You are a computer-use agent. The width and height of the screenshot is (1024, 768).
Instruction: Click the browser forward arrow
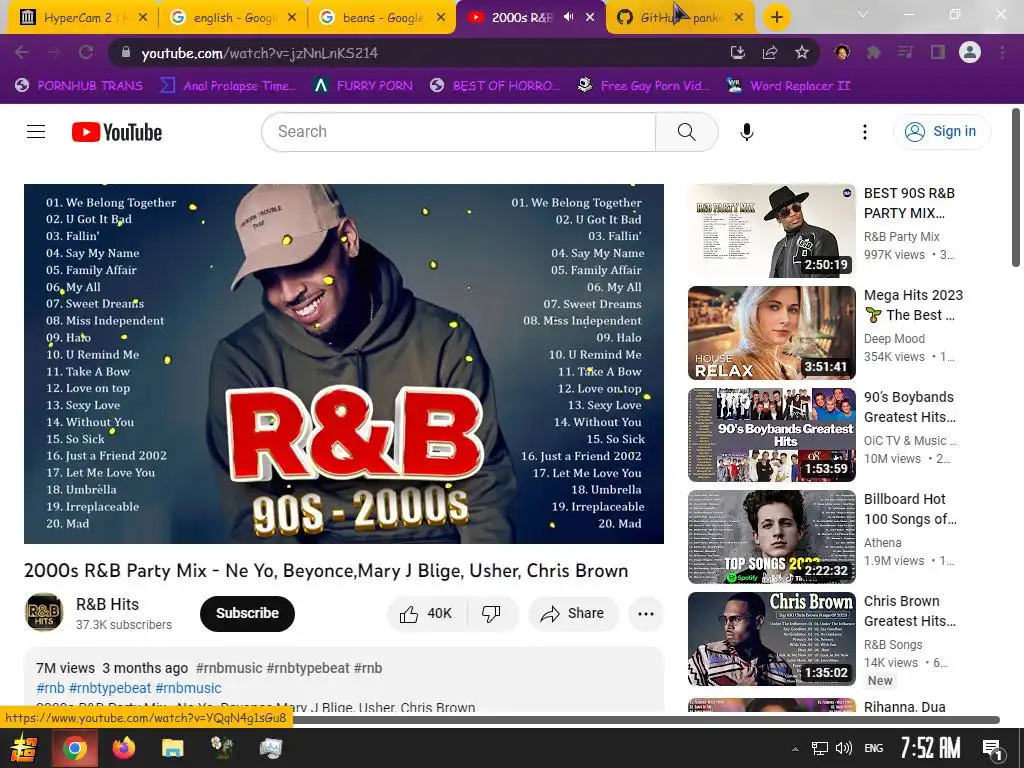pos(54,52)
